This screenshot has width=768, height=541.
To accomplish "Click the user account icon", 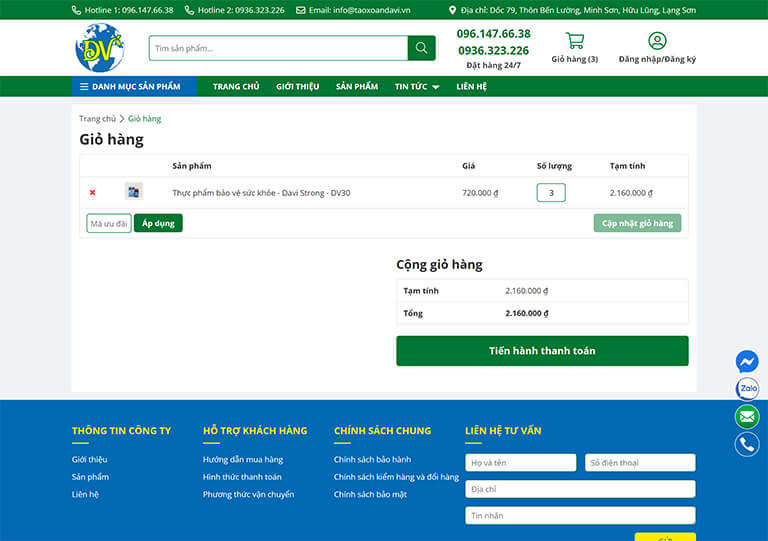I will (657, 41).
